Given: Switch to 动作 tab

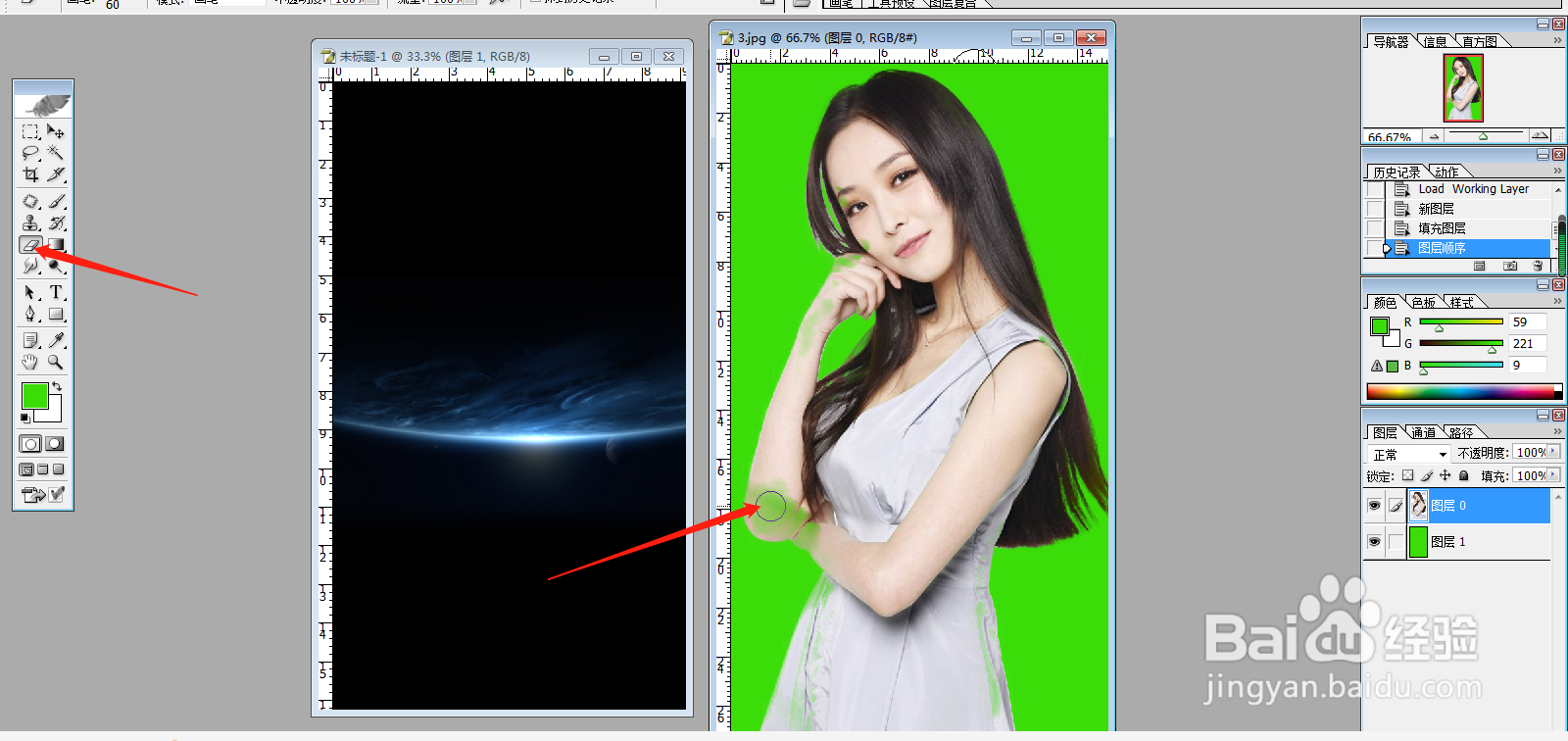Looking at the screenshot, I should pos(1447,172).
